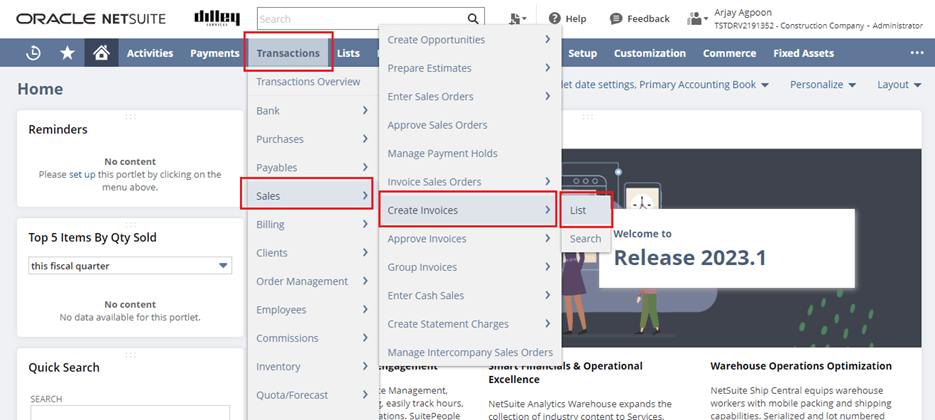The image size is (935, 420).
Task: Open the Layout dropdown
Action: pos(899,85)
